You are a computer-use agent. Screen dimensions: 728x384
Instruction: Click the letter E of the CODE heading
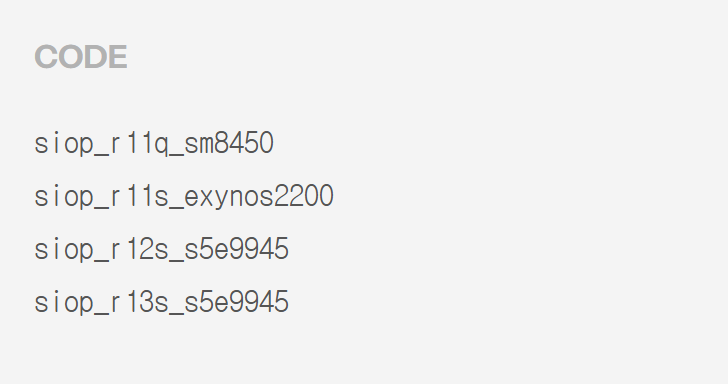(x=119, y=57)
